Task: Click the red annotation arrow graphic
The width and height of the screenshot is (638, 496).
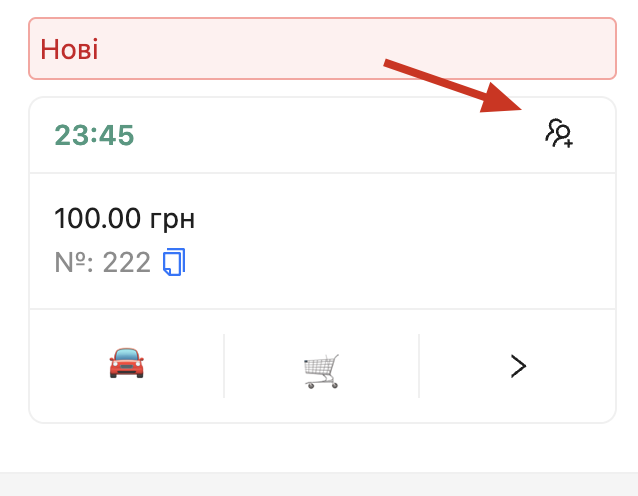Action: [452, 85]
